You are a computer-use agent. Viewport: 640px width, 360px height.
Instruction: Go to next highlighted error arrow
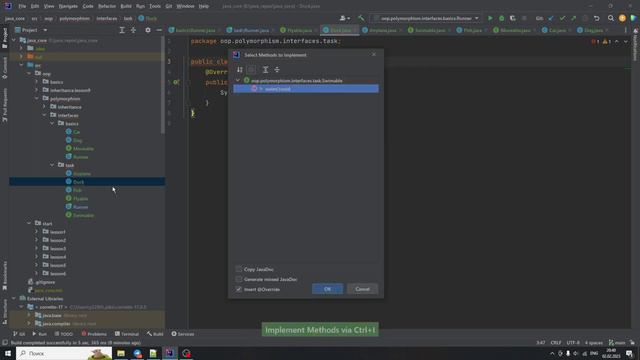625,42
